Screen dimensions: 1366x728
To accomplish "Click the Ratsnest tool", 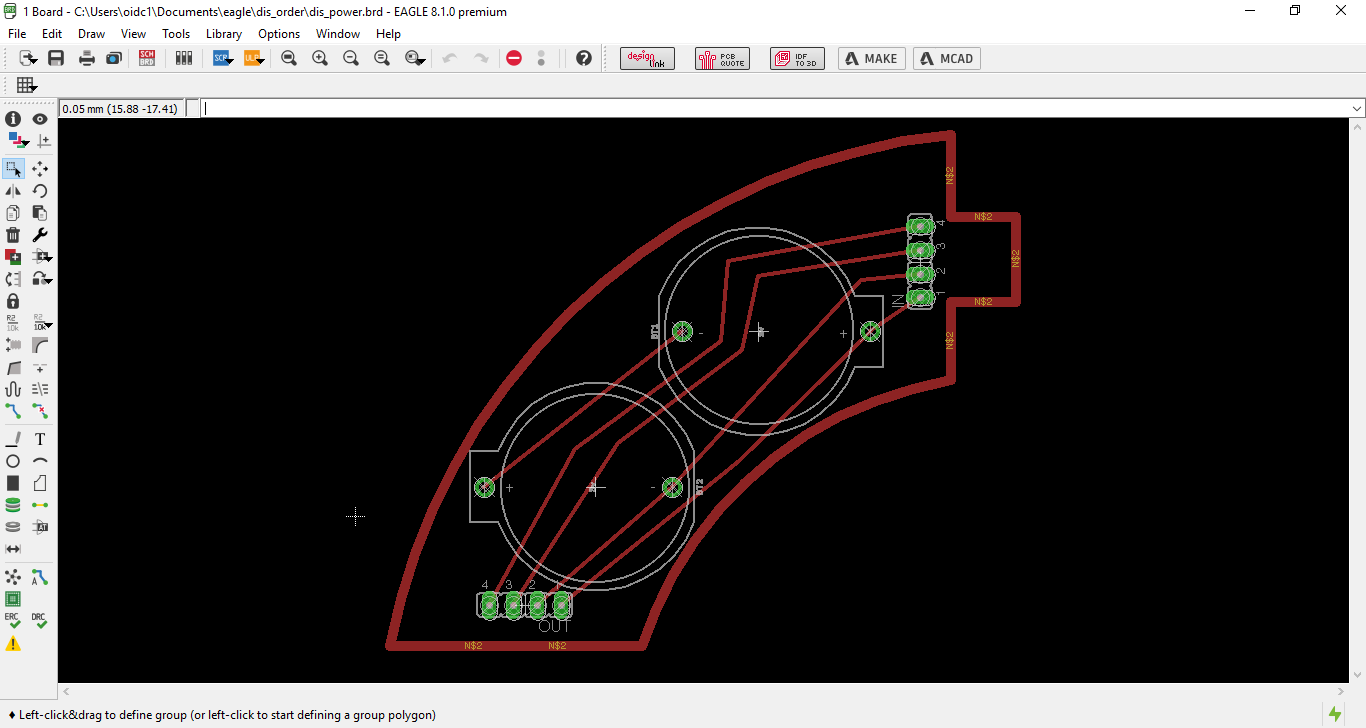I will click(x=13, y=577).
